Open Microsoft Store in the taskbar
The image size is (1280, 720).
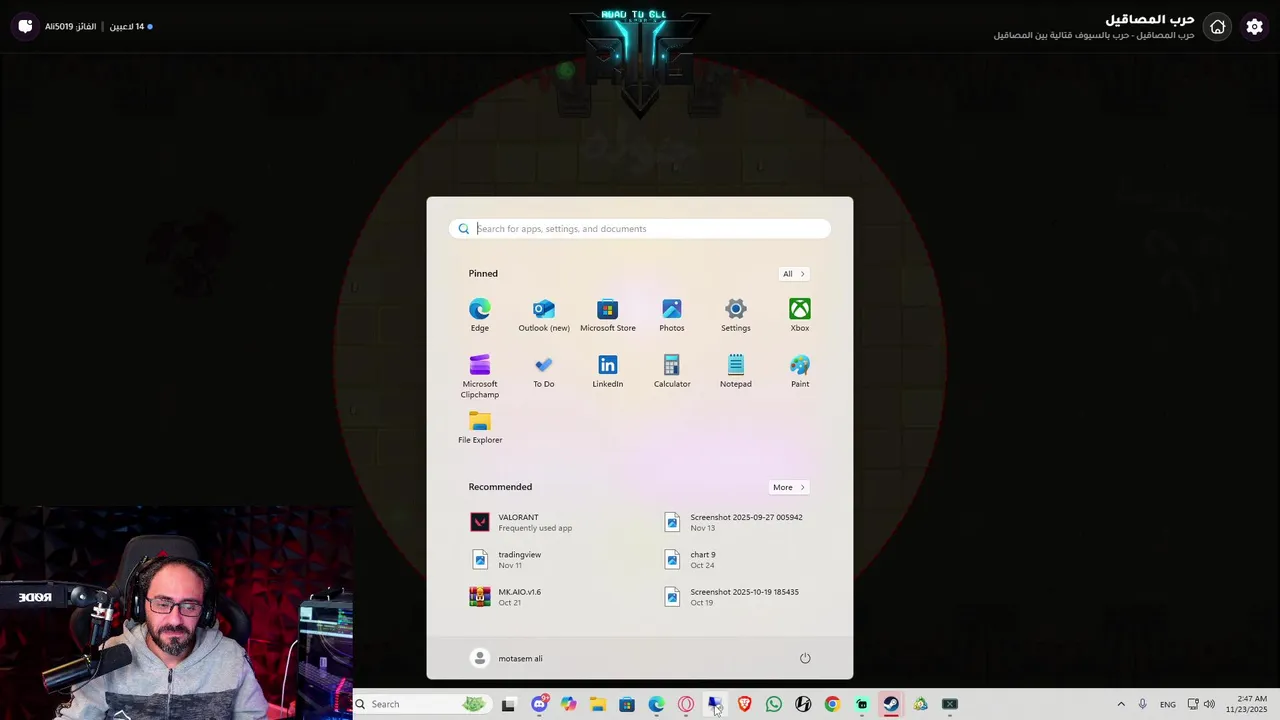click(627, 704)
